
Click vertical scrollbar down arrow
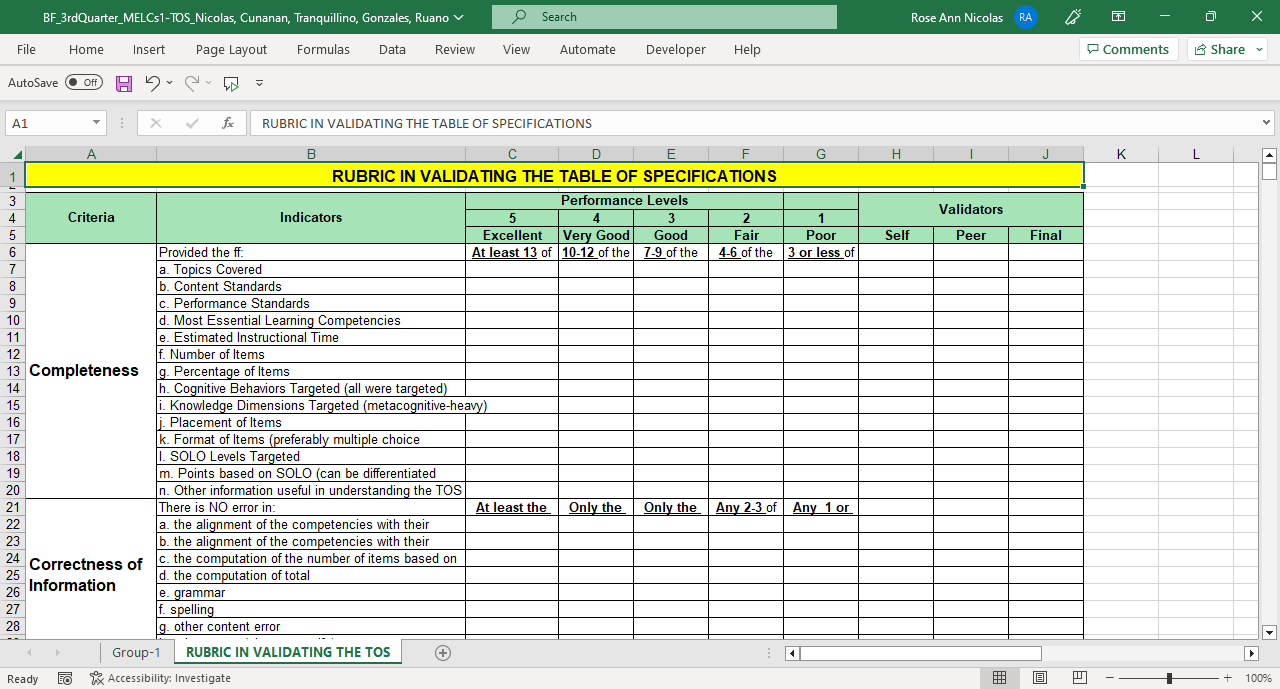tap(1270, 632)
